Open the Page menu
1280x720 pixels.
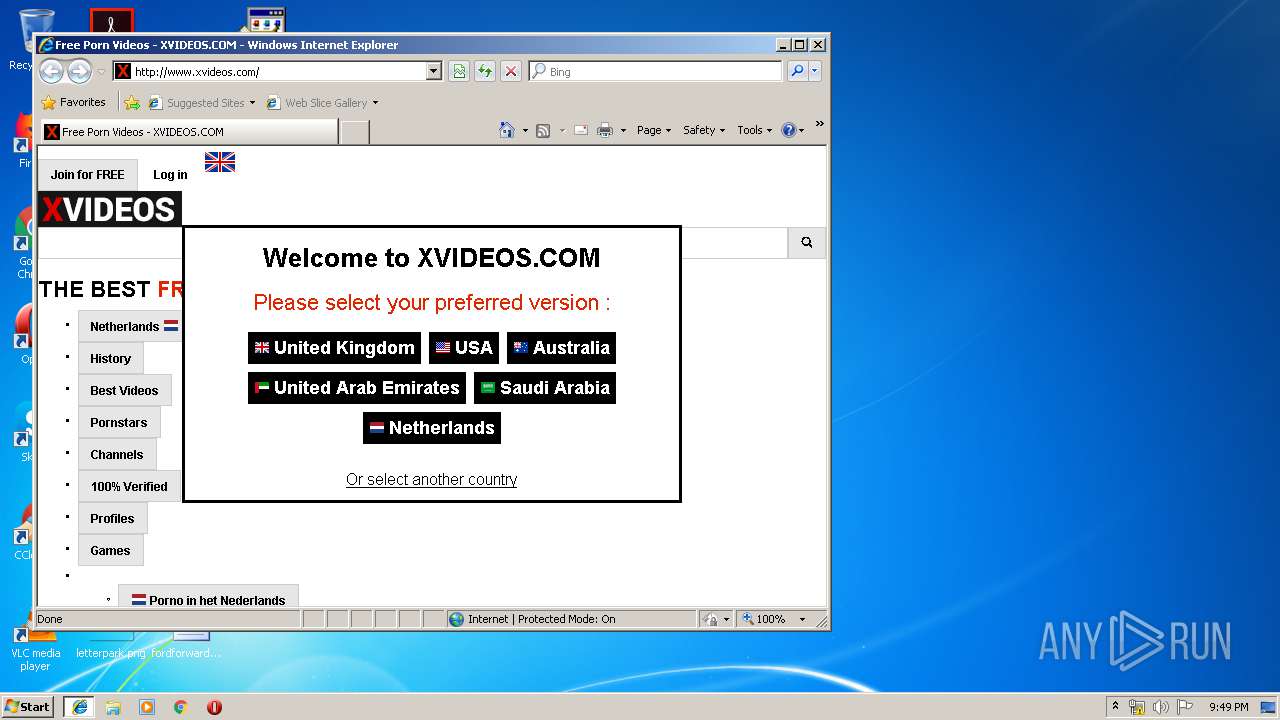(x=654, y=130)
